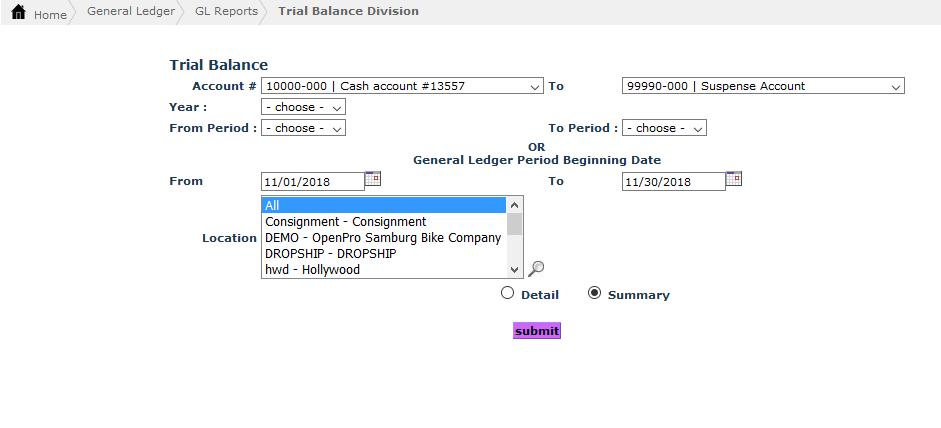Select the Summary radio button
This screenshot has width=941, height=428.
click(594, 294)
